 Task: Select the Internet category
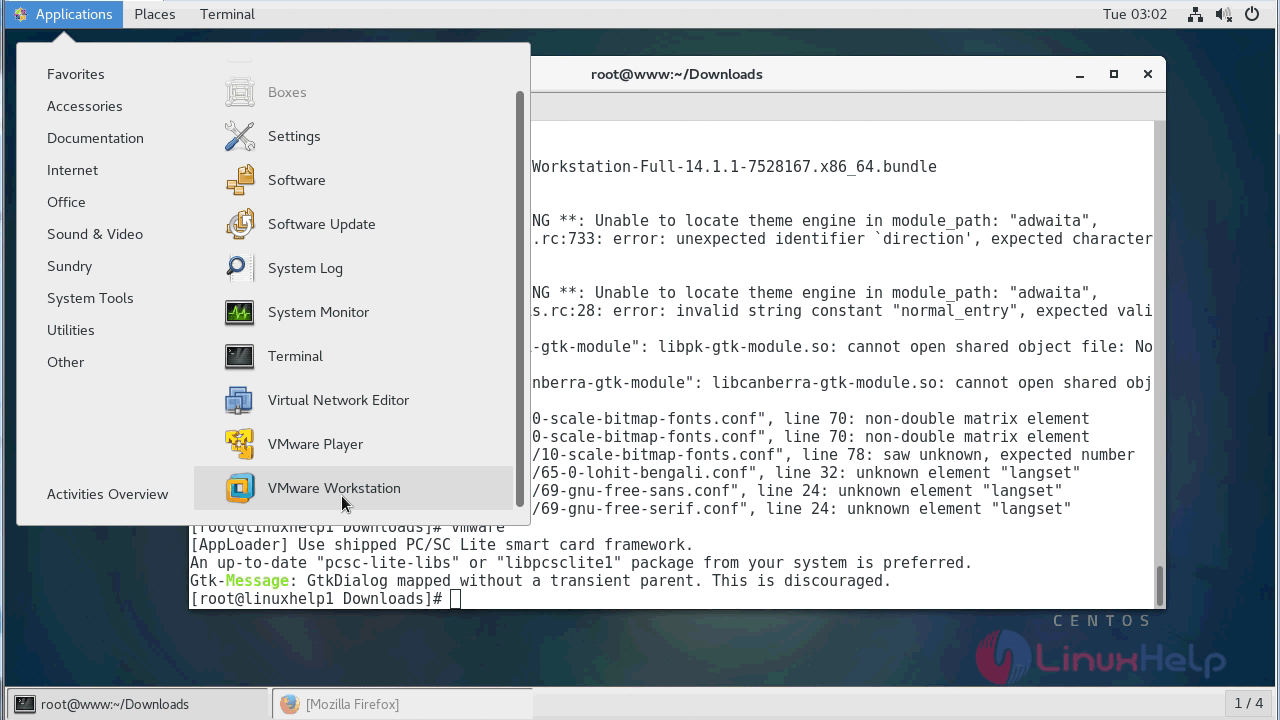[x=72, y=170]
